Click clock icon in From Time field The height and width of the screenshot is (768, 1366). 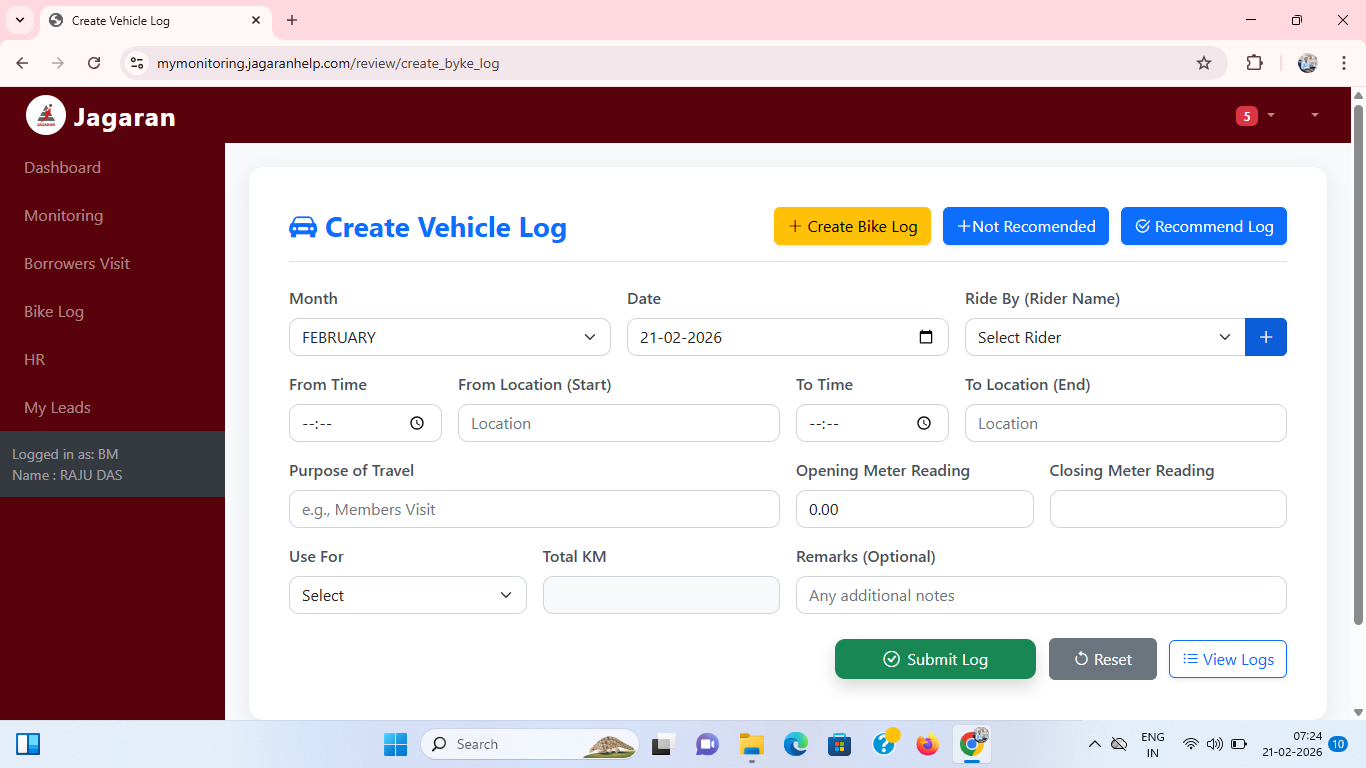tap(417, 423)
